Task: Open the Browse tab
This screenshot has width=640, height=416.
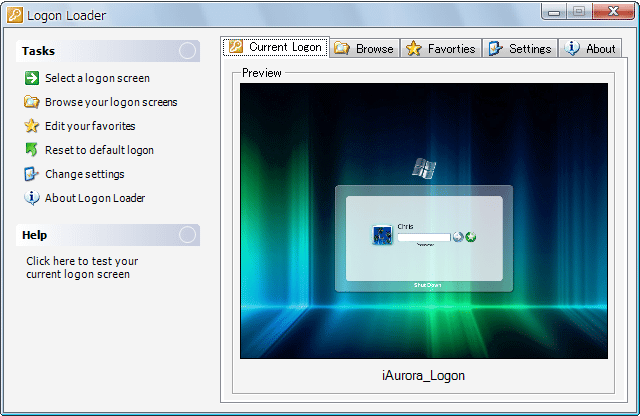Action: coord(364,49)
